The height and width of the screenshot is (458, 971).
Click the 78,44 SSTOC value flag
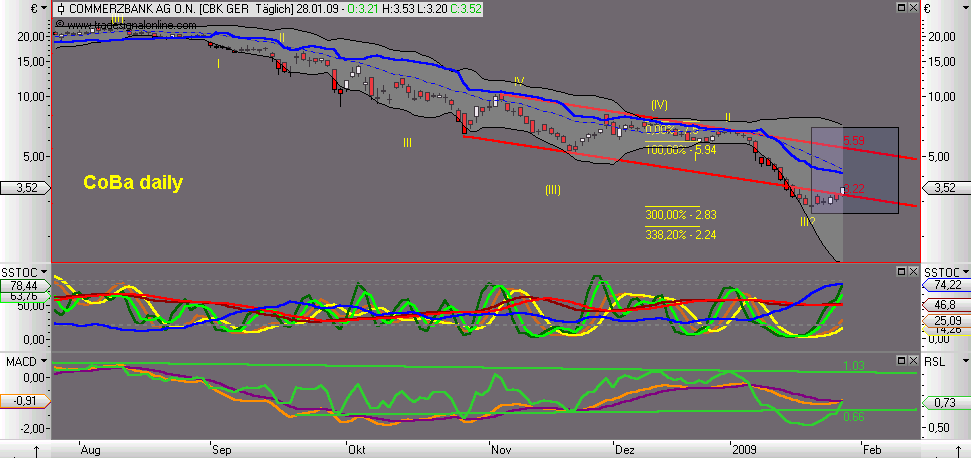[24, 285]
